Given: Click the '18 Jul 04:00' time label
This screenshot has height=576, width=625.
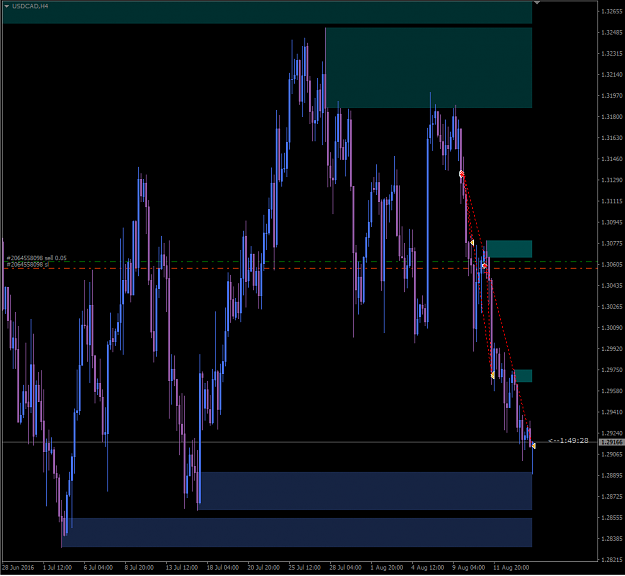Looking at the screenshot, I should coord(222,568).
